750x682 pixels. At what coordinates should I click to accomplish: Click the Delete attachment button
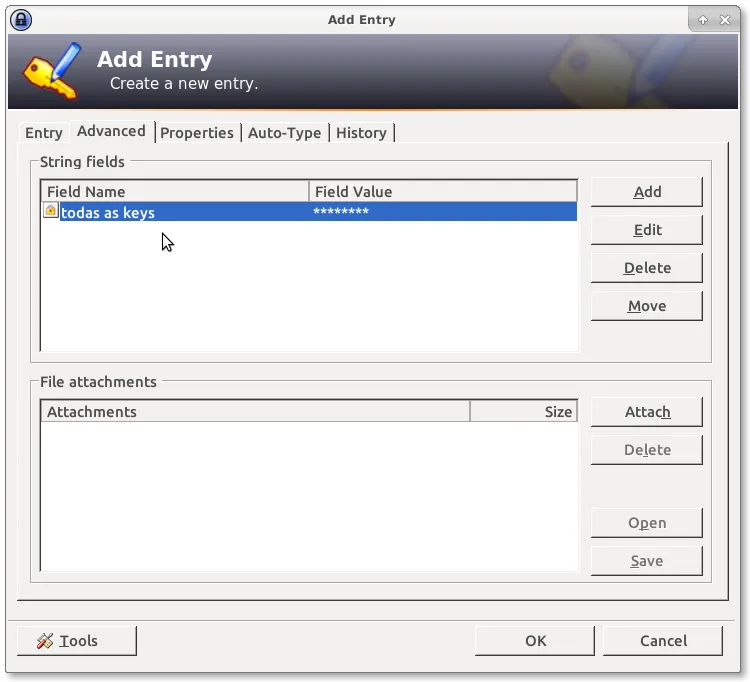tap(647, 450)
